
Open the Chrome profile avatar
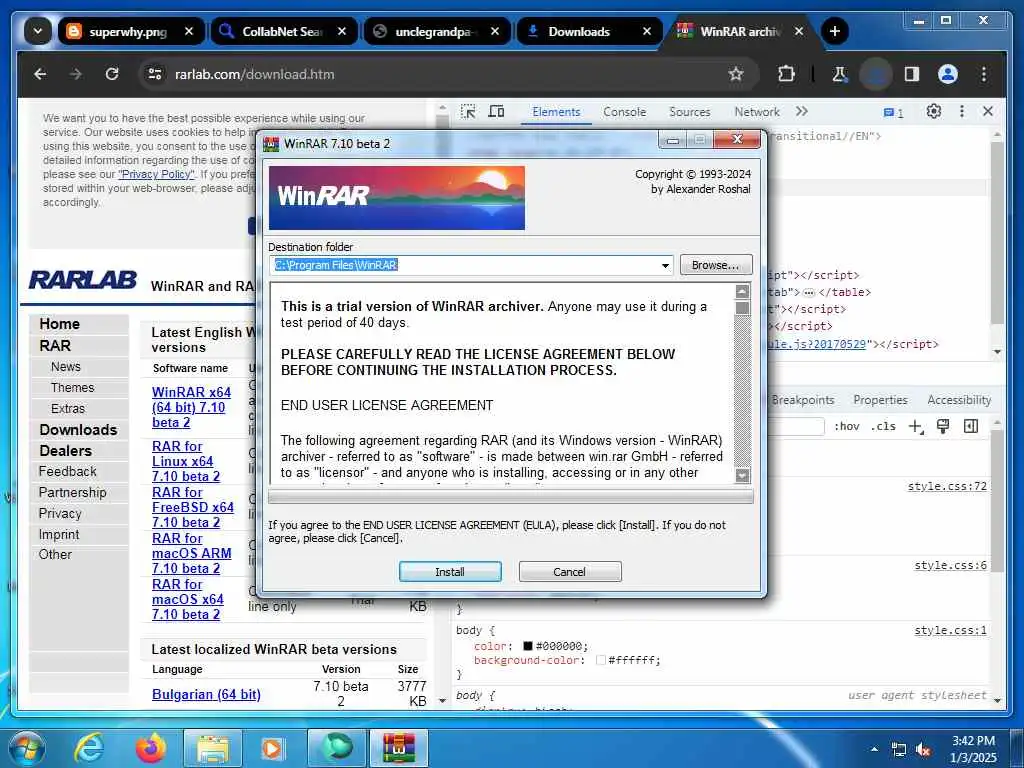click(x=948, y=74)
